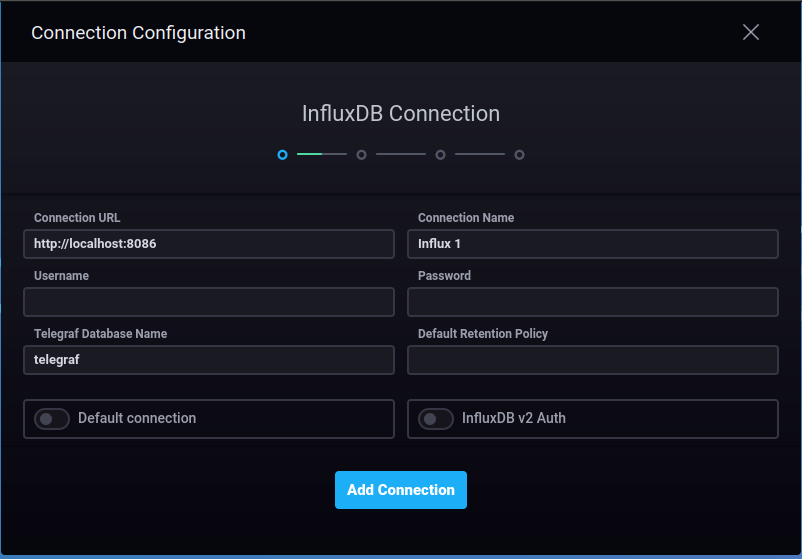Go to the fourth wizard step dot

click(x=519, y=154)
